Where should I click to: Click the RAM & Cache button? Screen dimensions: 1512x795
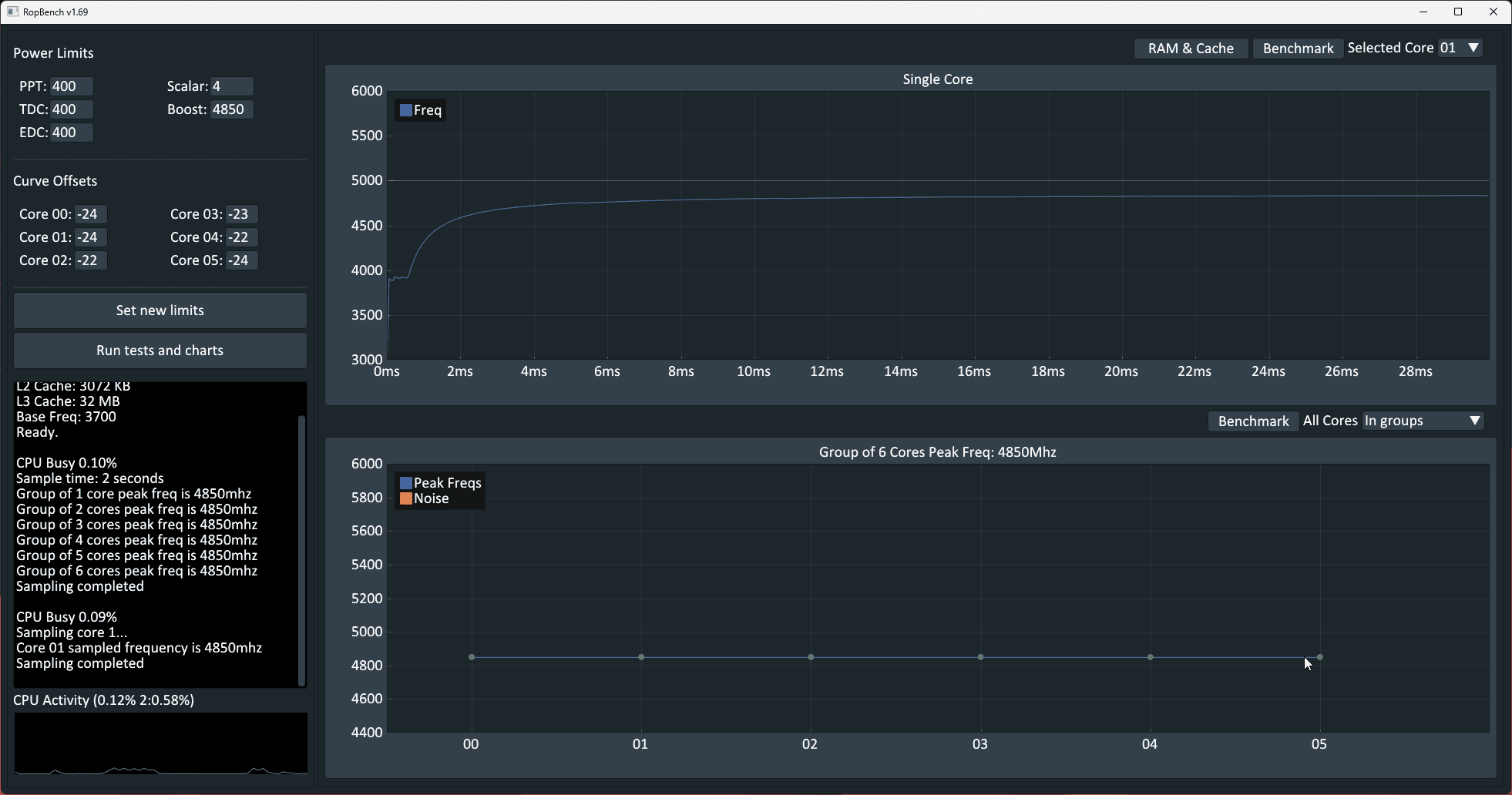[x=1191, y=49]
